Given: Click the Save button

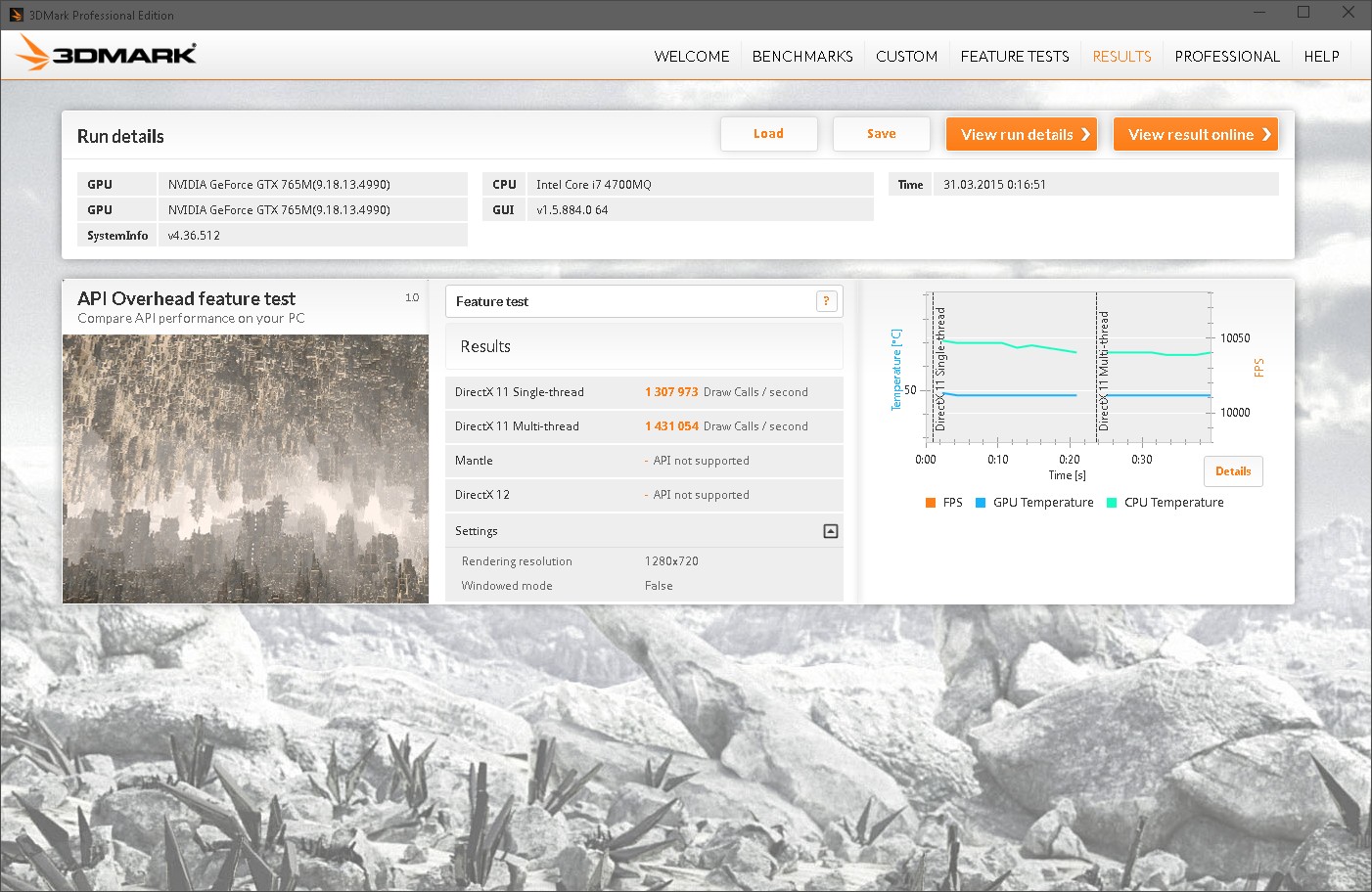Looking at the screenshot, I should [881, 134].
